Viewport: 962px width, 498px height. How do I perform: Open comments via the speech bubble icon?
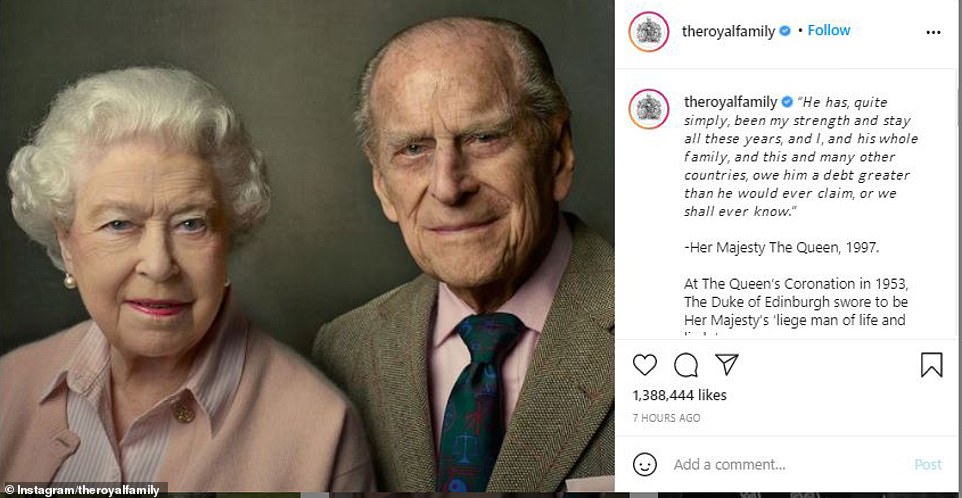tap(686, 365)
